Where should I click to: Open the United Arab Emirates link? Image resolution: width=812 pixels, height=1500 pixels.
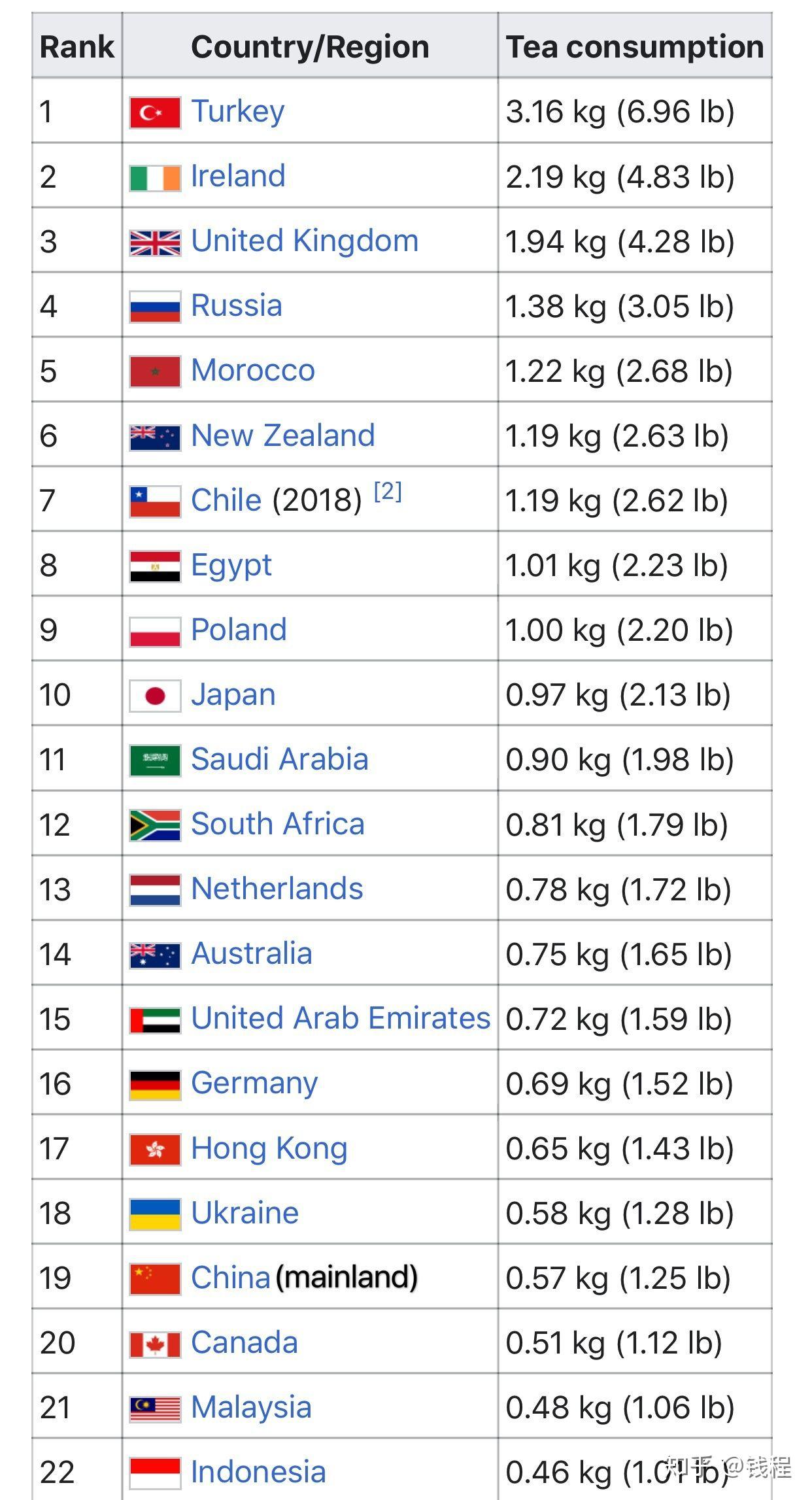coord(340,1019)
